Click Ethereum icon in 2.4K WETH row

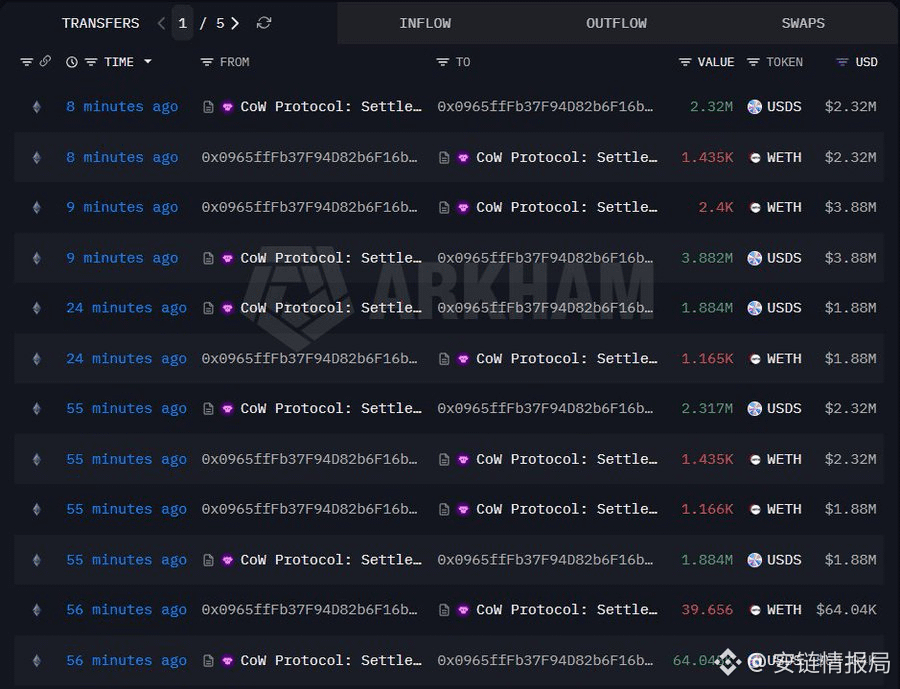click(37, 207)
